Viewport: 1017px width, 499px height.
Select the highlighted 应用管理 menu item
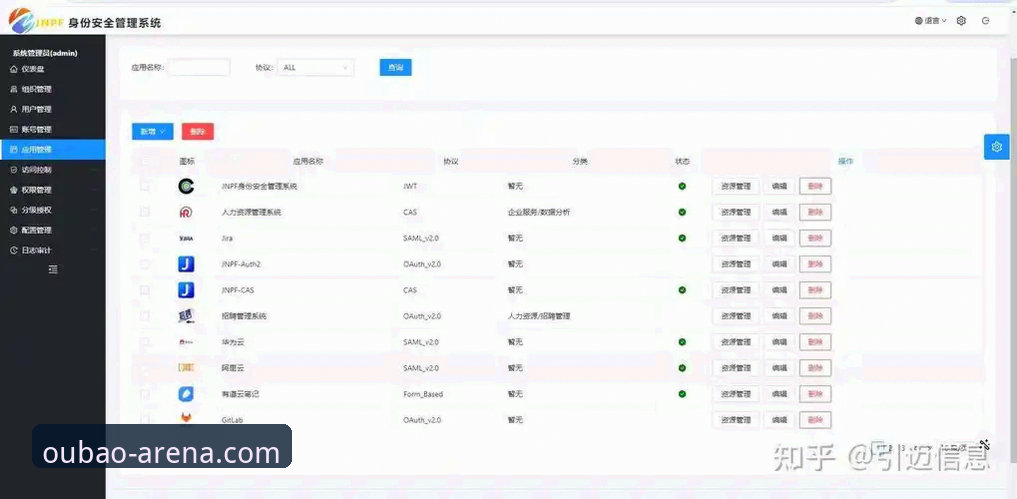52,149
